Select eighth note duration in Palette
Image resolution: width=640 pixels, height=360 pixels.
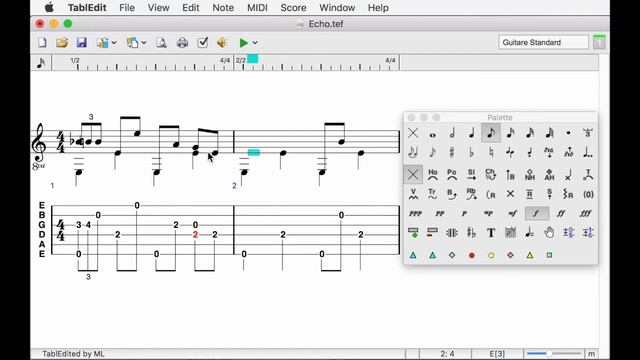click(491, 133)
